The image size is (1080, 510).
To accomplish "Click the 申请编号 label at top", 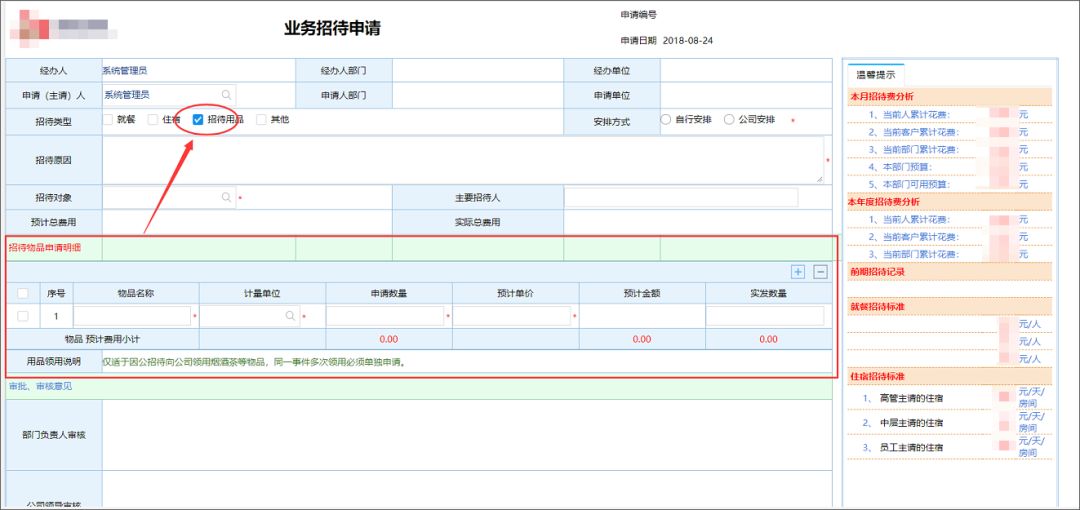I will coord(638,15).
